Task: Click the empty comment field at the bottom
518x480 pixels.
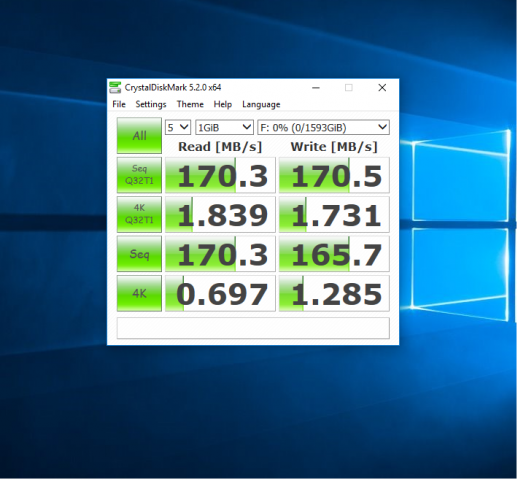Action: pos(253,328)
